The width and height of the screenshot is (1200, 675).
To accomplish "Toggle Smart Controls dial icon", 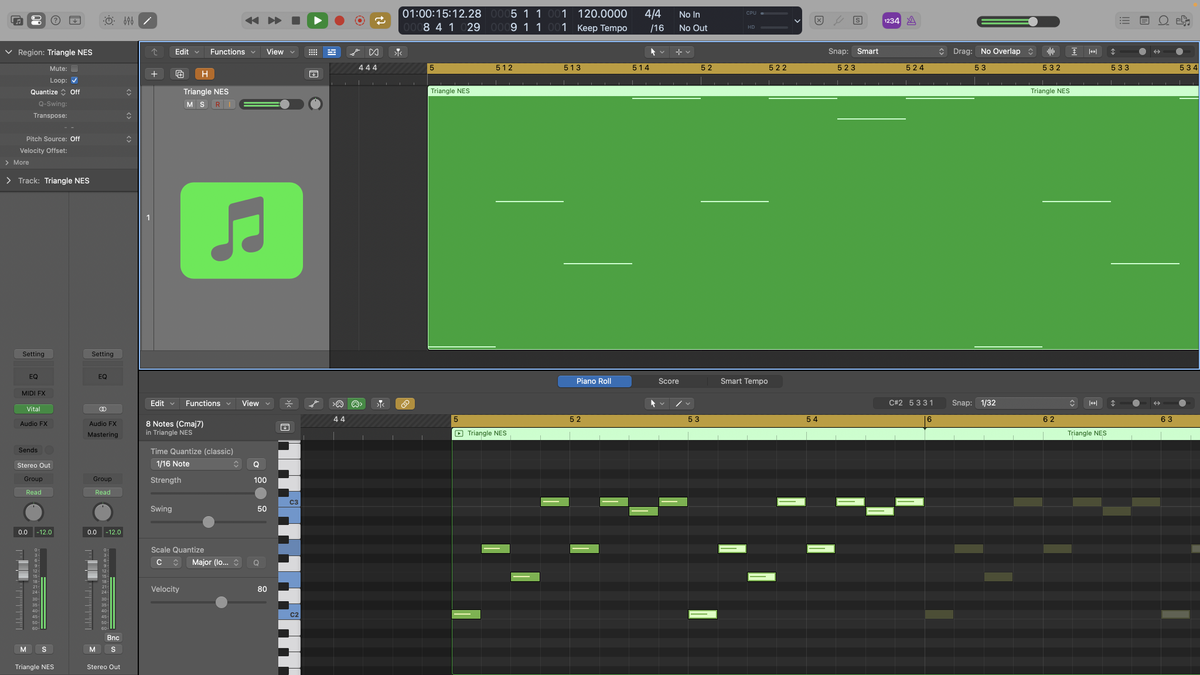I will [108, 20].
